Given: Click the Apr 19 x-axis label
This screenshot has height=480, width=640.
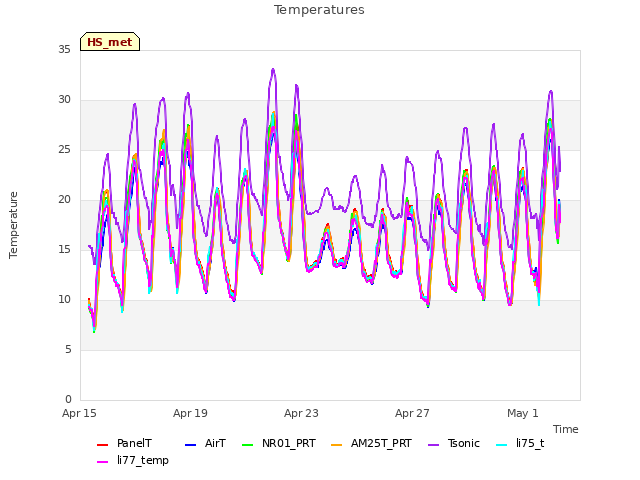Looking at the screenshot, I should click(x=190, y=413).
